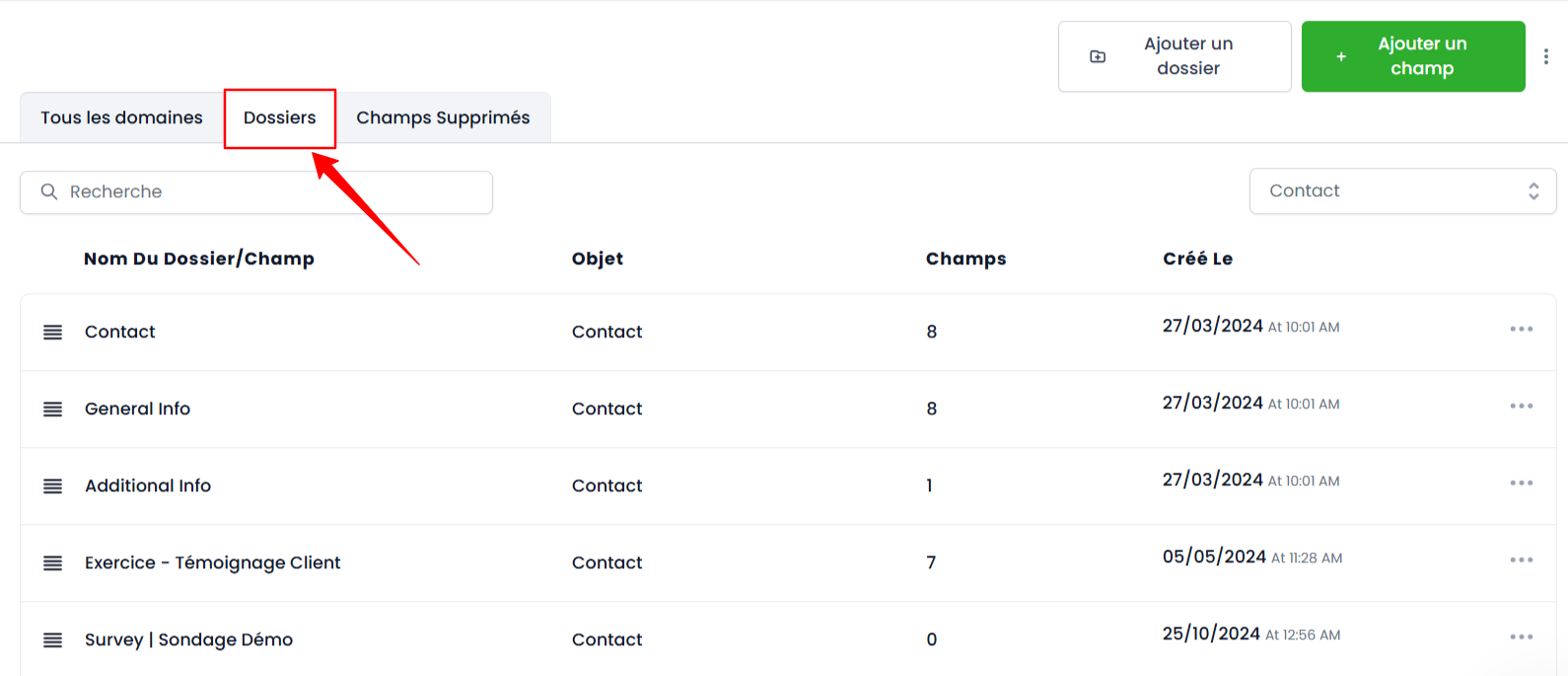Open three-dot menu for Contact row
Image resolution: width=1568 pixels, height=676 pixels.
1522,329
